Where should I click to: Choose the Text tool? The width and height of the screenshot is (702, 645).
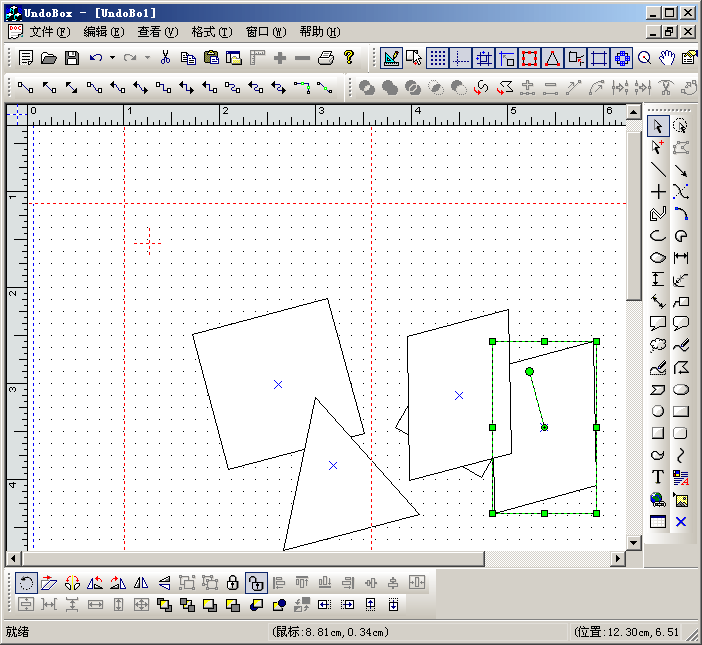coord(657,477)
